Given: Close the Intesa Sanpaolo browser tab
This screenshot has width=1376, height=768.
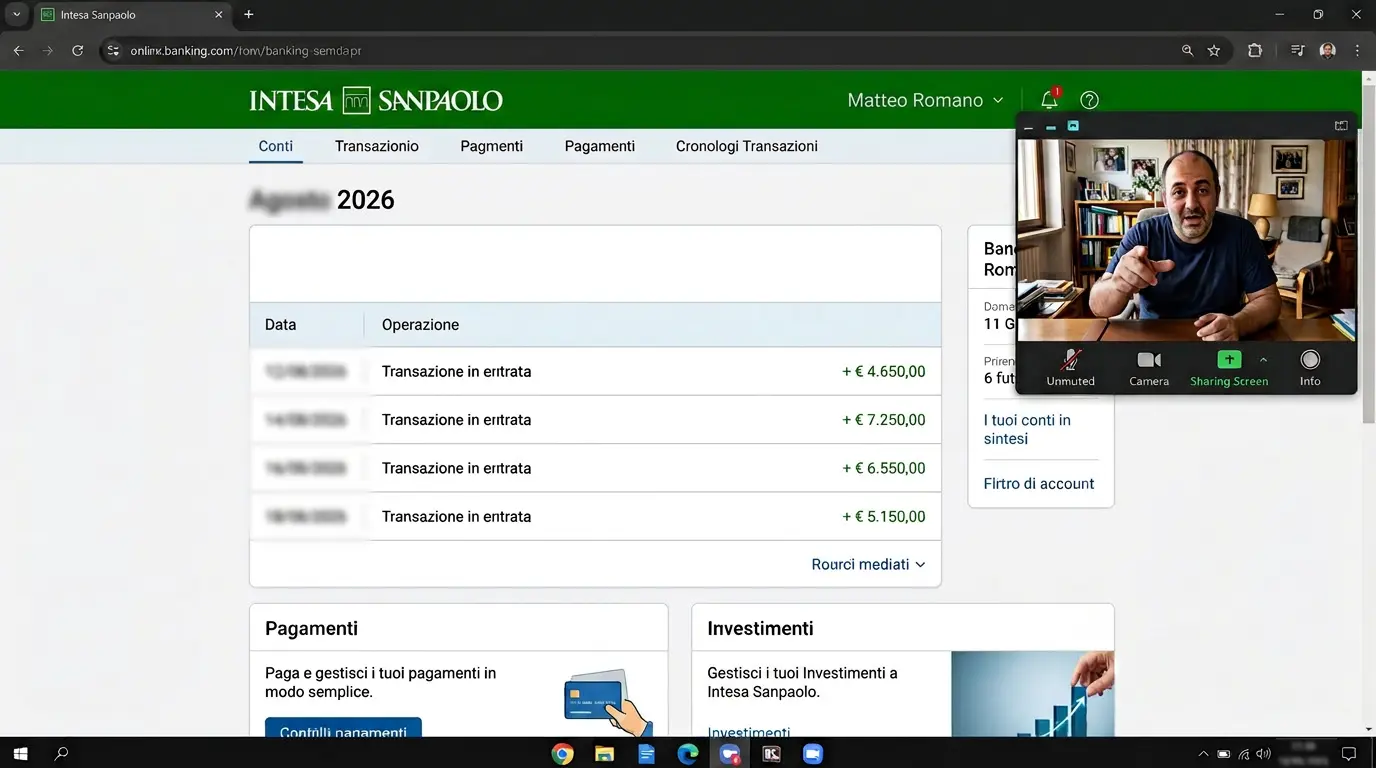Looking at the screenshot, I should (219, 14).
